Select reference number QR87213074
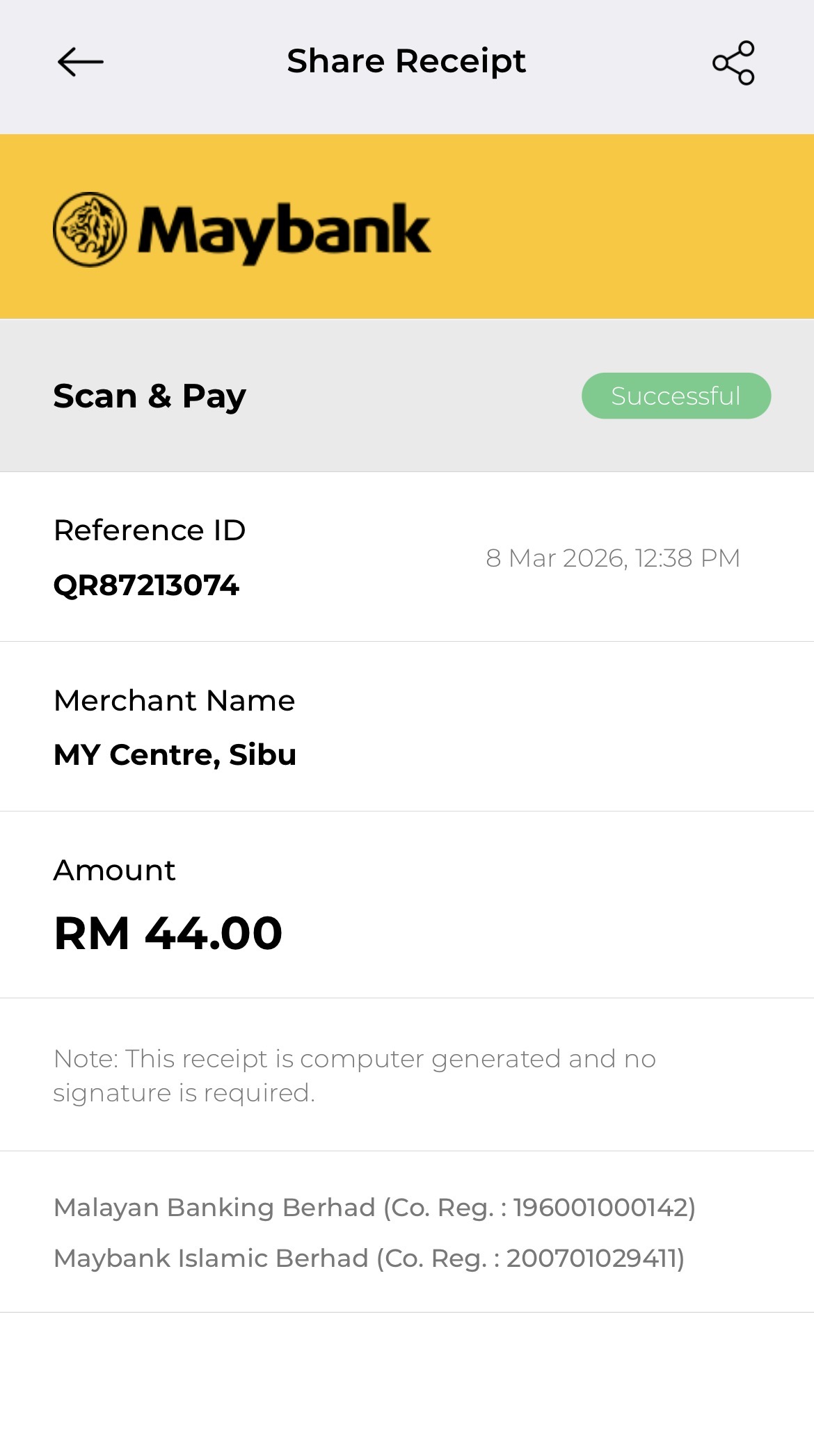 point(146,585)
